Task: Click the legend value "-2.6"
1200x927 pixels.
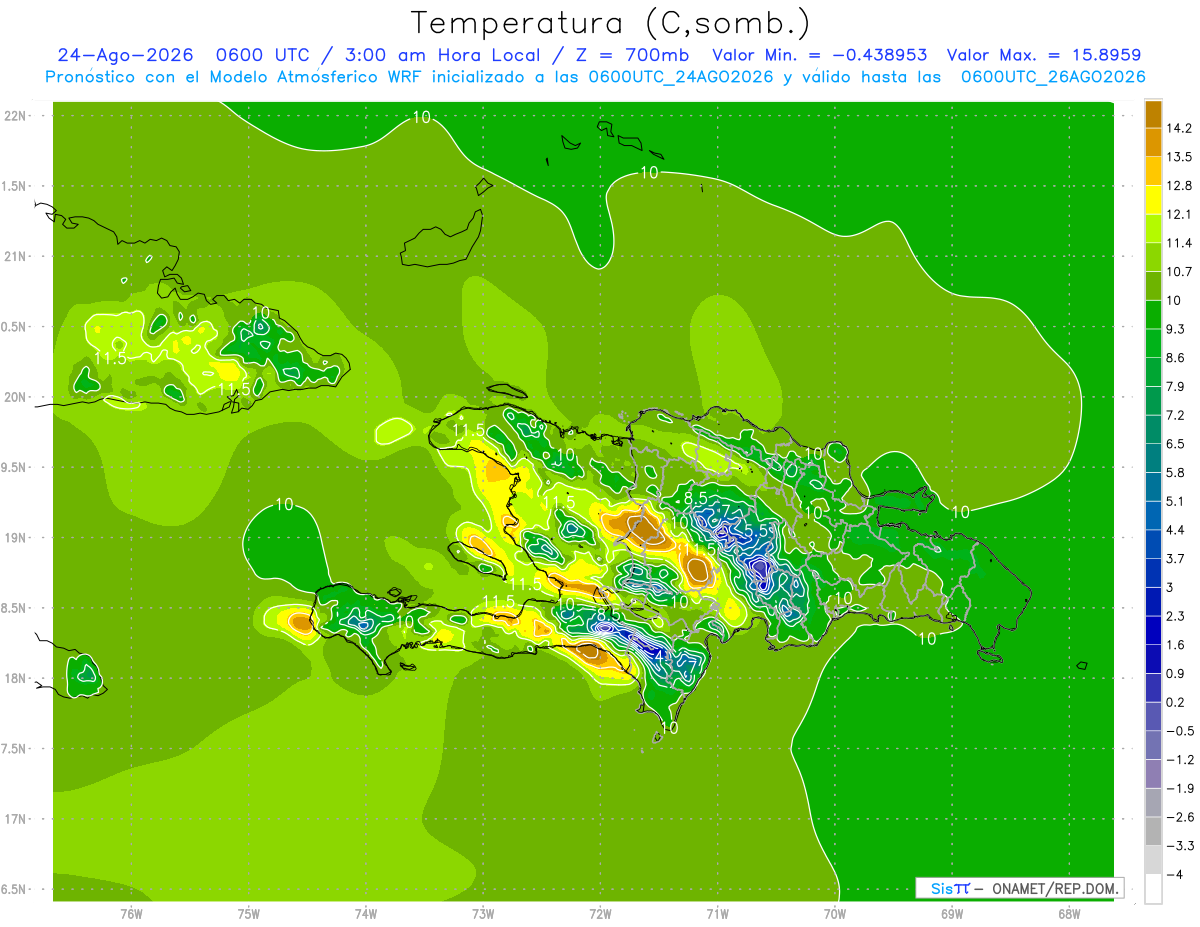Action: click(1180, 817)
